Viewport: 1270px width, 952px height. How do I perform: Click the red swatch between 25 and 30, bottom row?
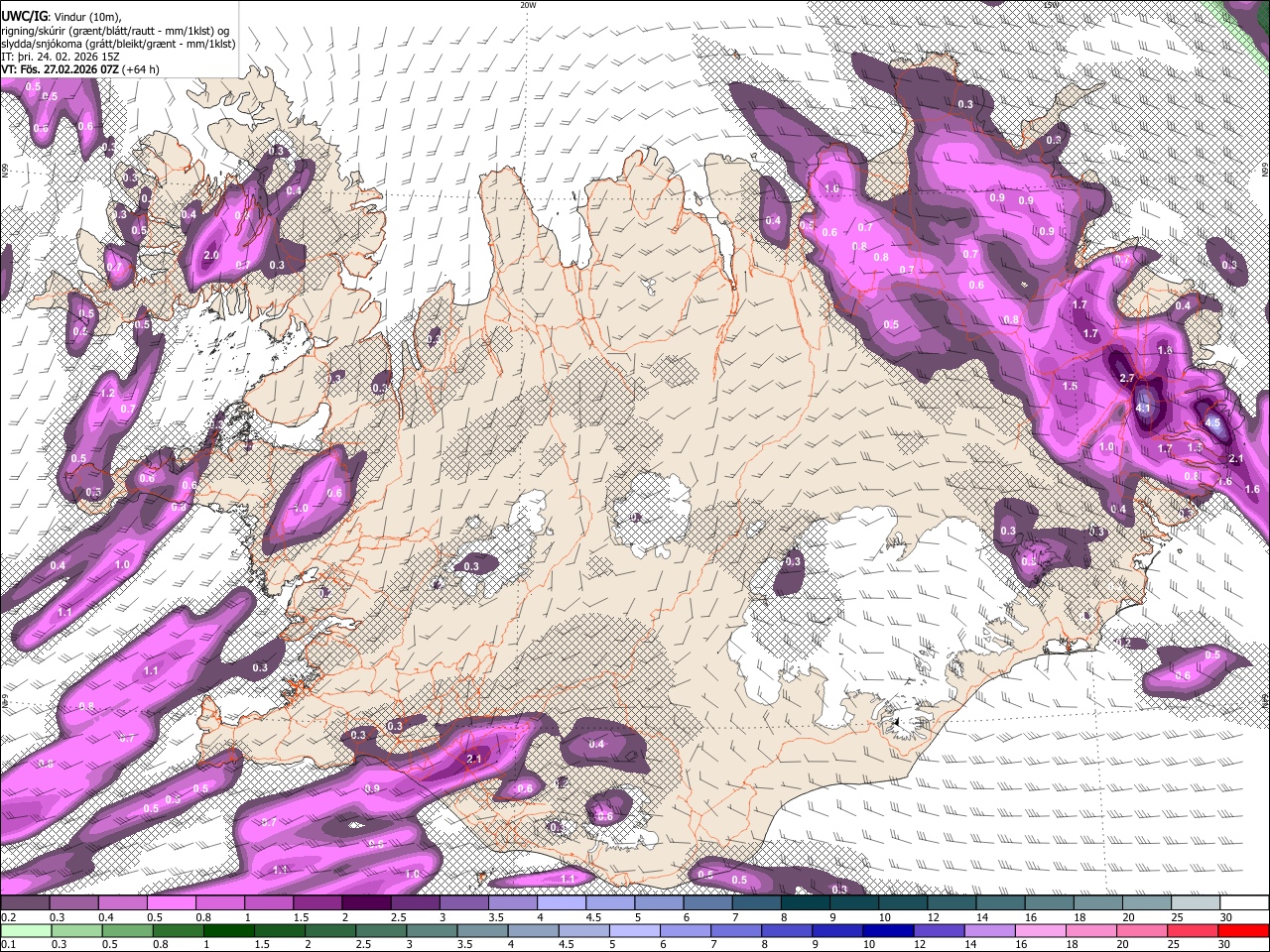click(x=1196, y=931)
